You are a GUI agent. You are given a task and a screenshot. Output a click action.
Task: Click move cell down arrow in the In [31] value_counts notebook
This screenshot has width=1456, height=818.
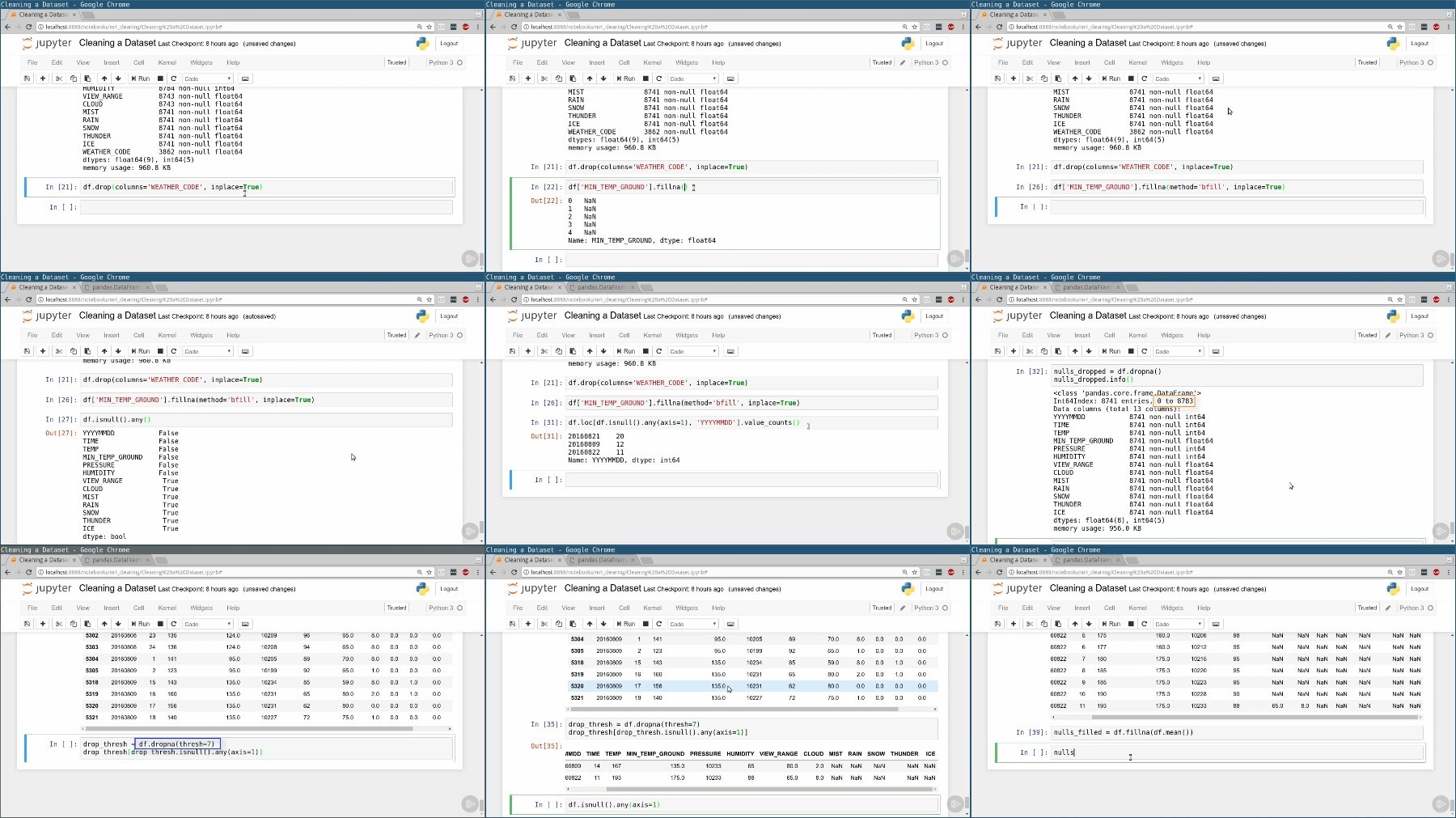[x=603, y=351]
